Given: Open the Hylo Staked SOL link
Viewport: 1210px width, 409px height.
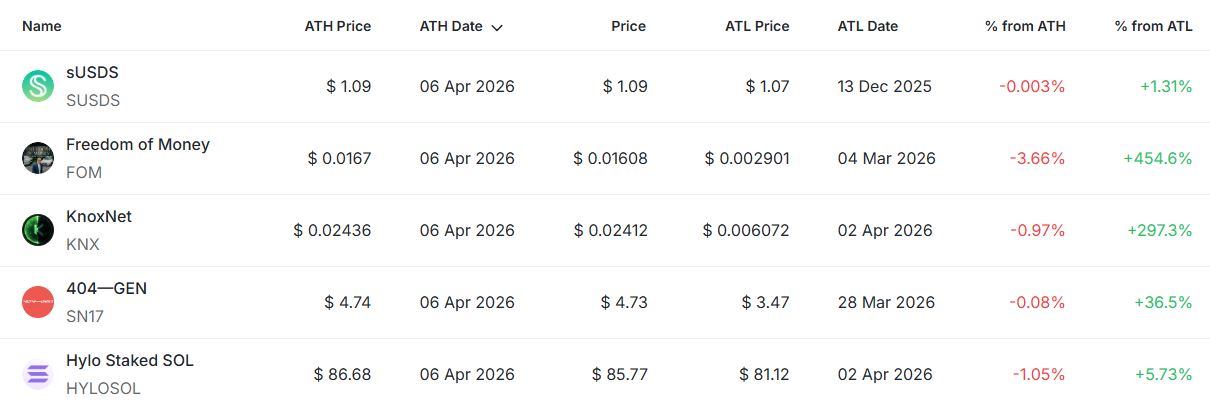Looking at the screenshot, I should 129,360.
